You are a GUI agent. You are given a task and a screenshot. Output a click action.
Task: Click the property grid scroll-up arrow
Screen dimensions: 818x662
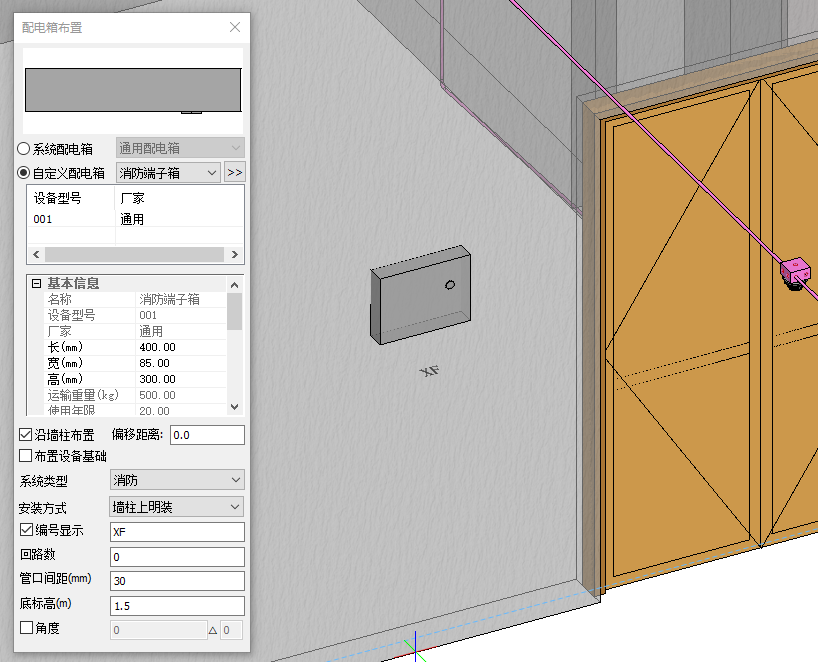click(235, 284)
